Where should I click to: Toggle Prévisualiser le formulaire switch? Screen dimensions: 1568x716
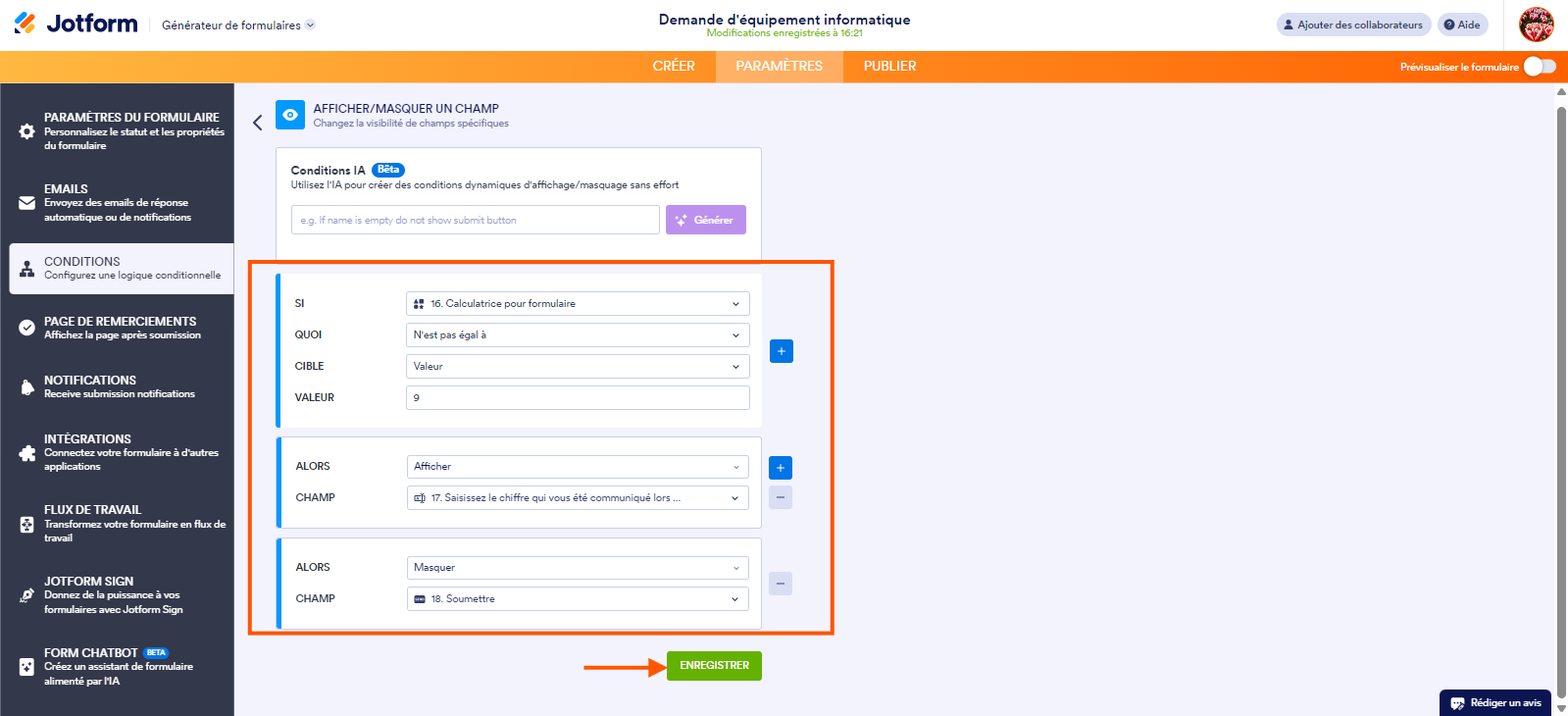(1540, 67)
